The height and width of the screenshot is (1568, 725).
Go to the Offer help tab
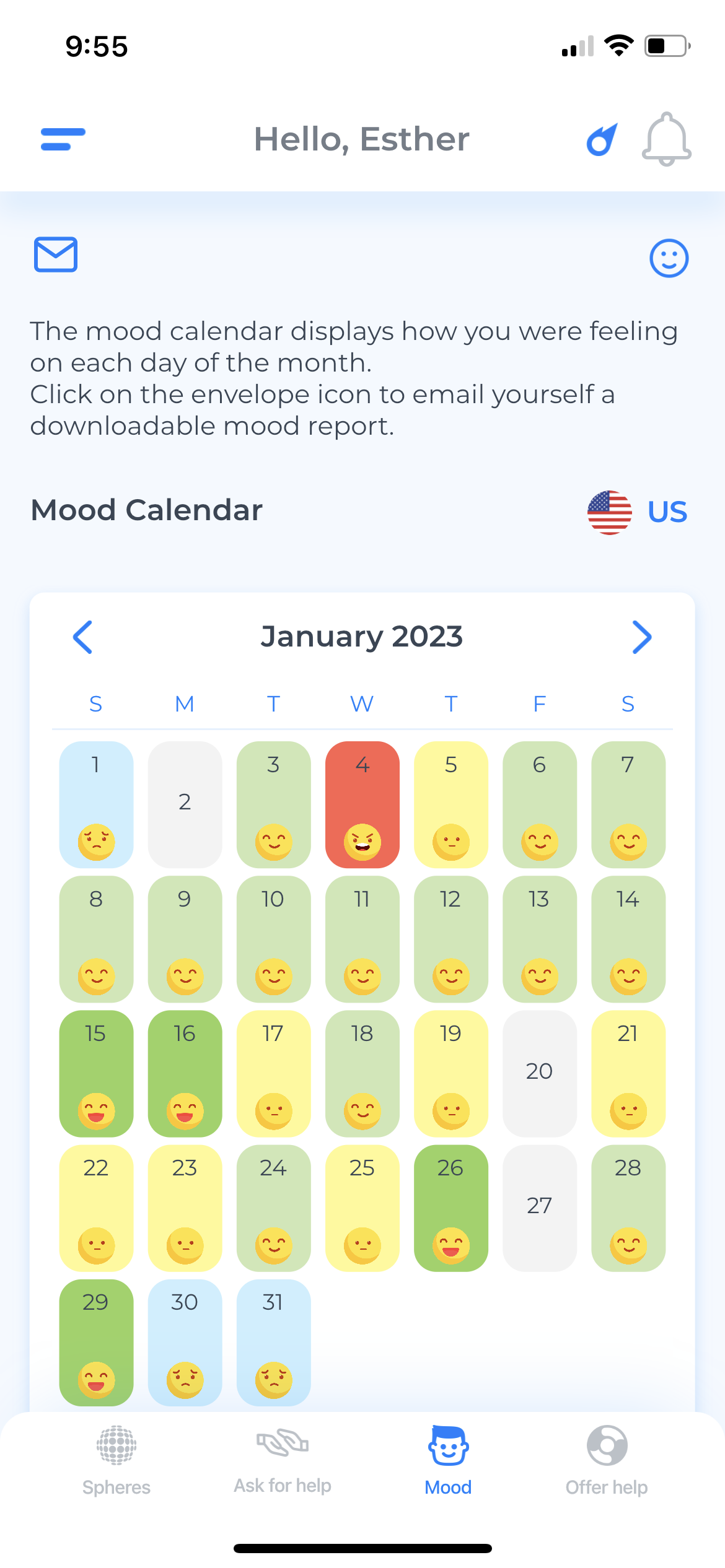tap(607, 1460)
